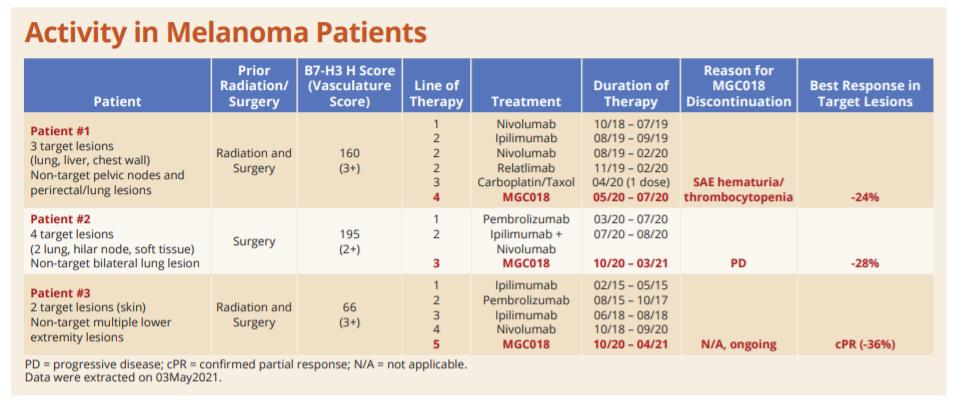The width and height of the screenshot is (955, 402).
Task: Select the 'Data were extracted on 03May2021' footnote
Action: (x=122, y=376)
